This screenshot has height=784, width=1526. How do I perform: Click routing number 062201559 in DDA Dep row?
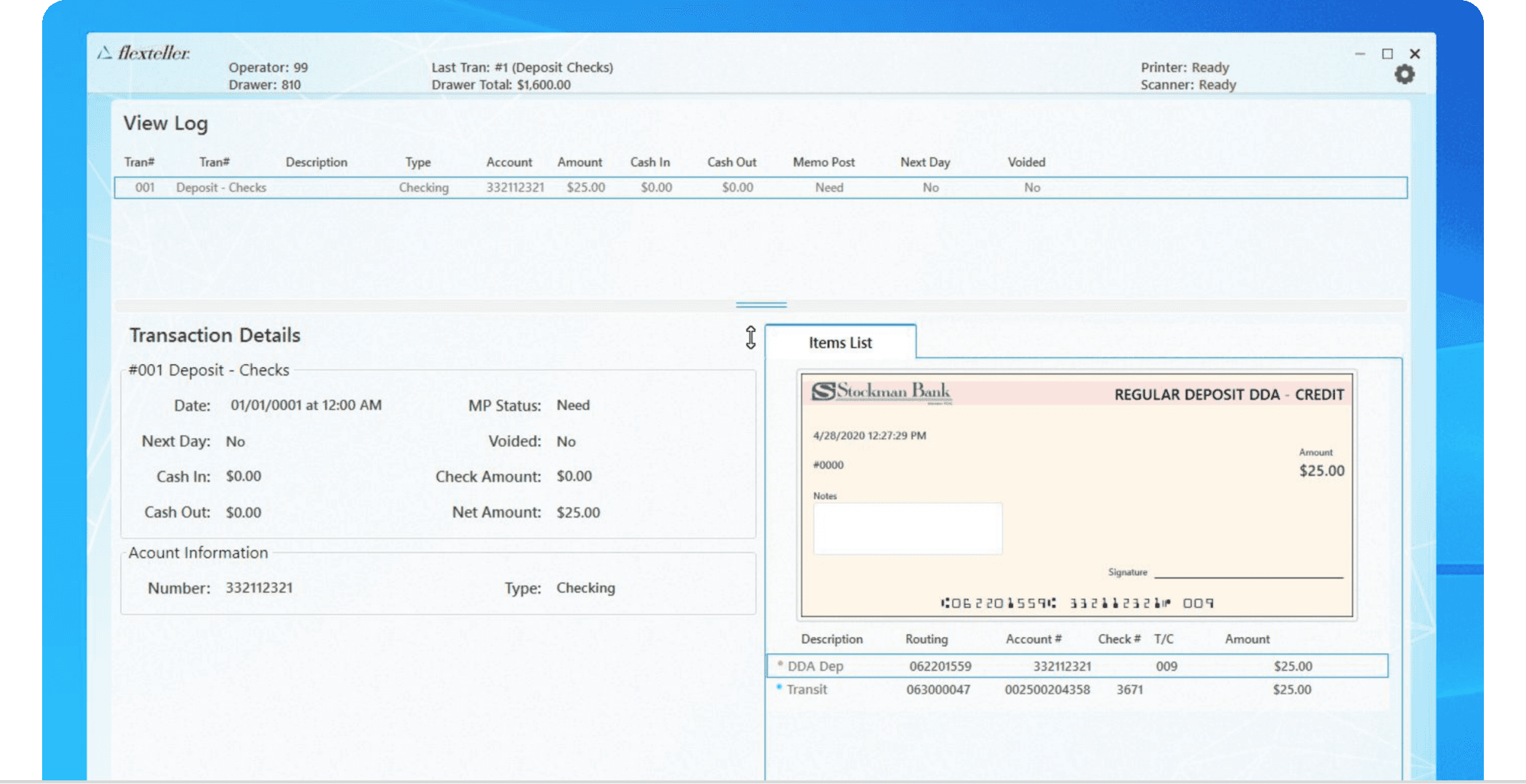[940, 666]
